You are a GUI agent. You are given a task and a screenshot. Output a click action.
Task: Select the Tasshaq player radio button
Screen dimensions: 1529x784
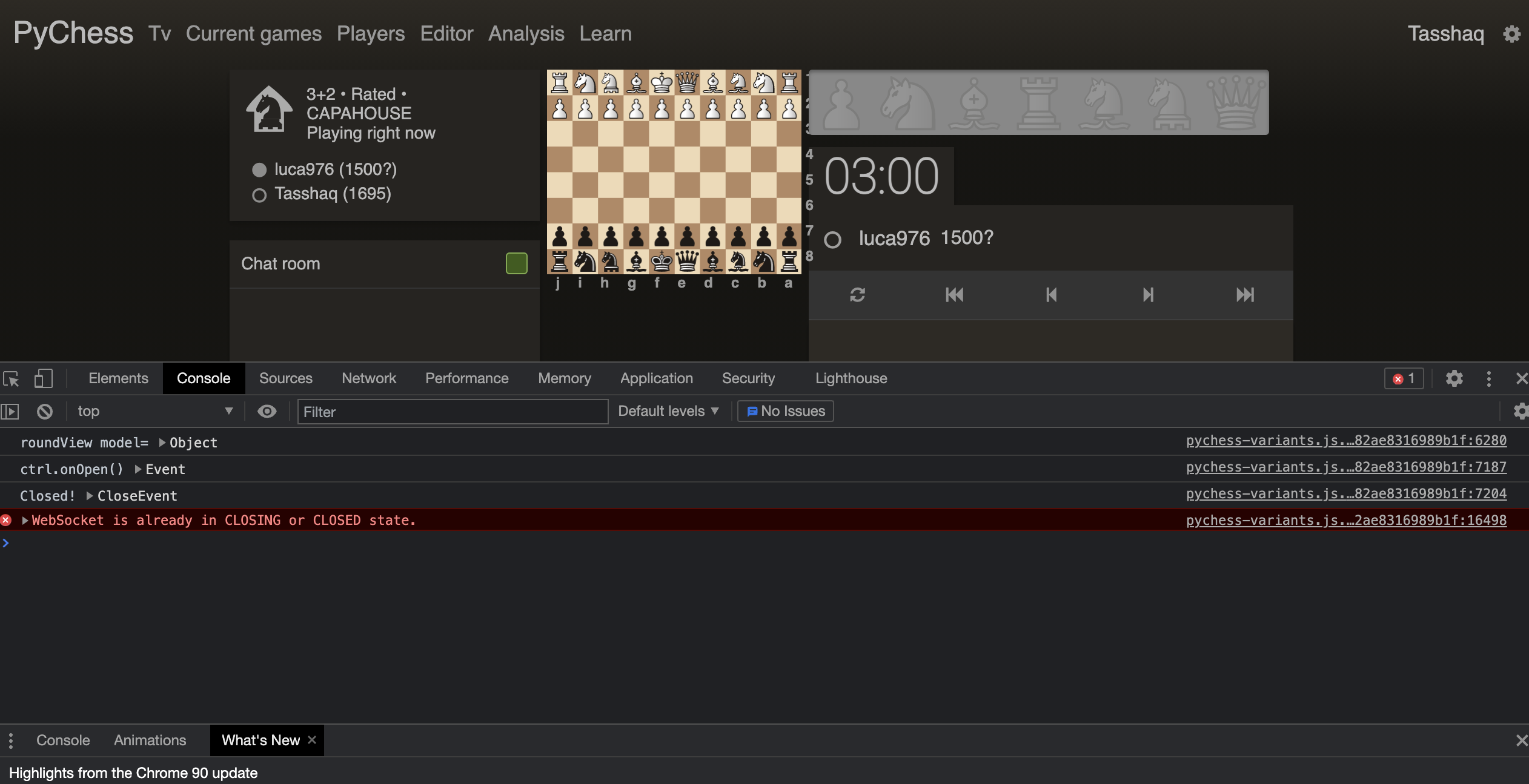(x=260, y=194)
